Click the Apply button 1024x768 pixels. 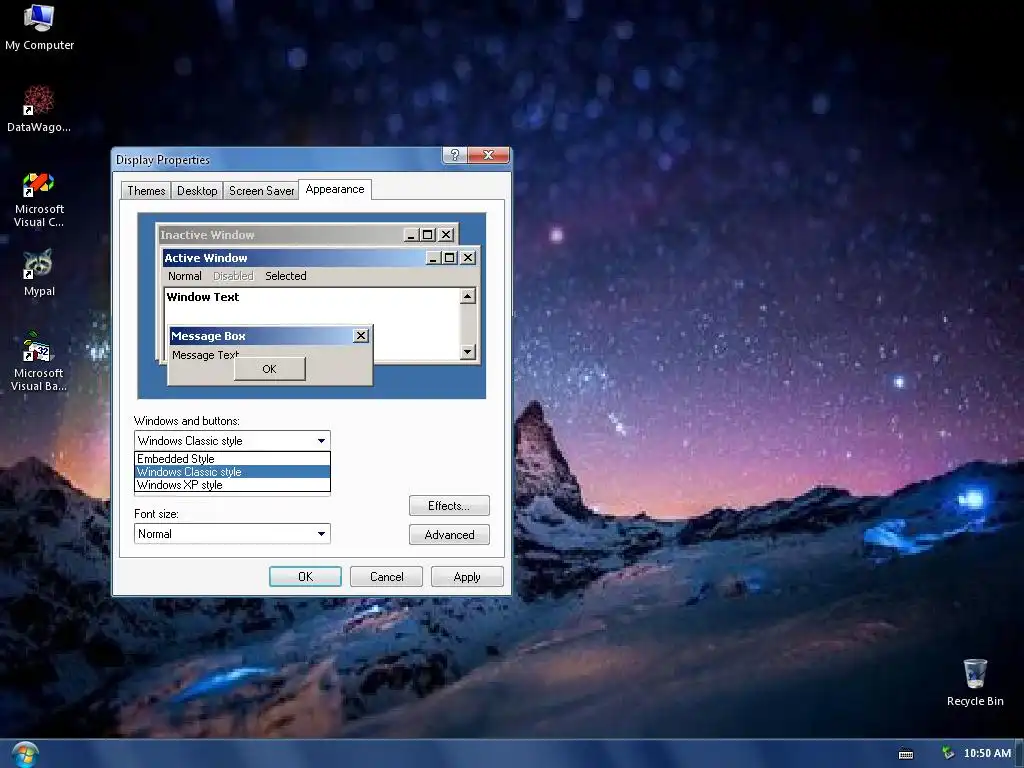tap(467, 577)
